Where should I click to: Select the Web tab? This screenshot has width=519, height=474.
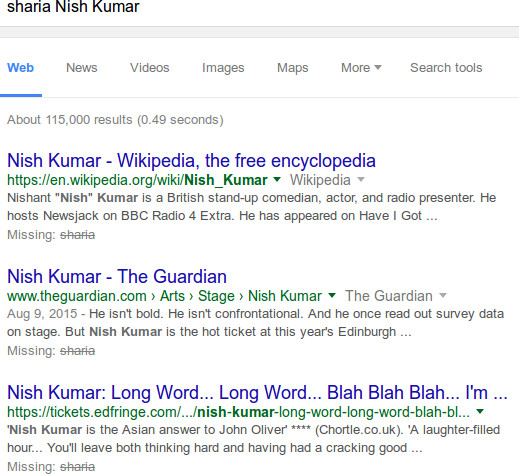coord(21,68)
